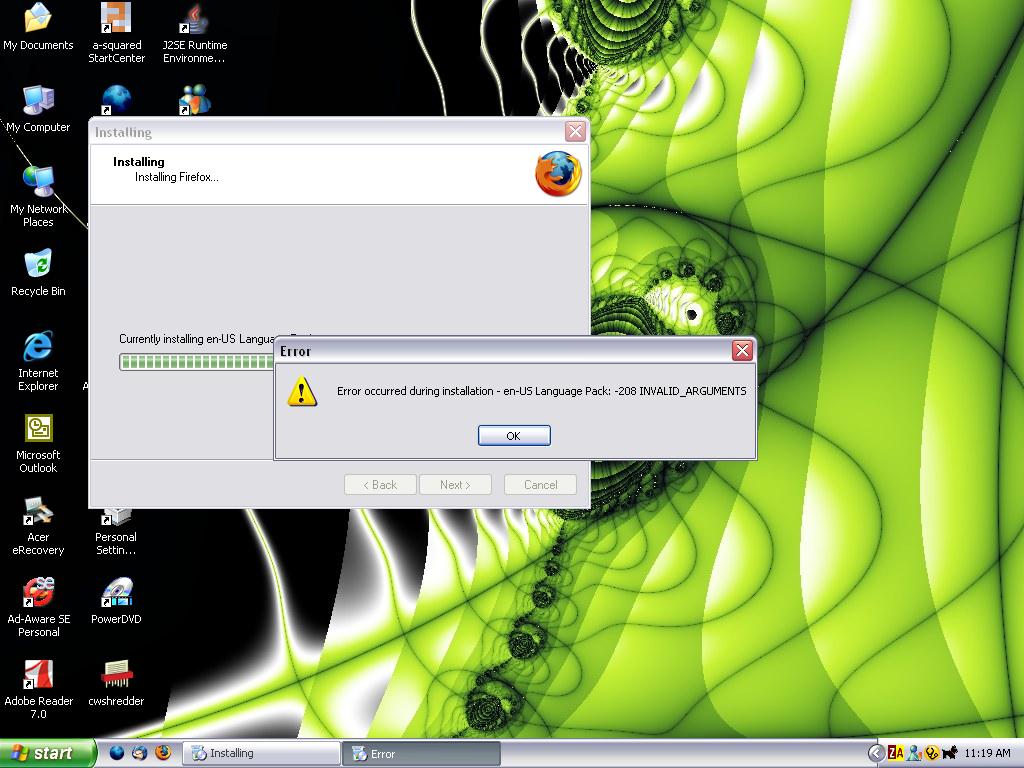The image size is (1024, 768).
Task: Switch to the Error taskbar button
Action: [422, 754]
